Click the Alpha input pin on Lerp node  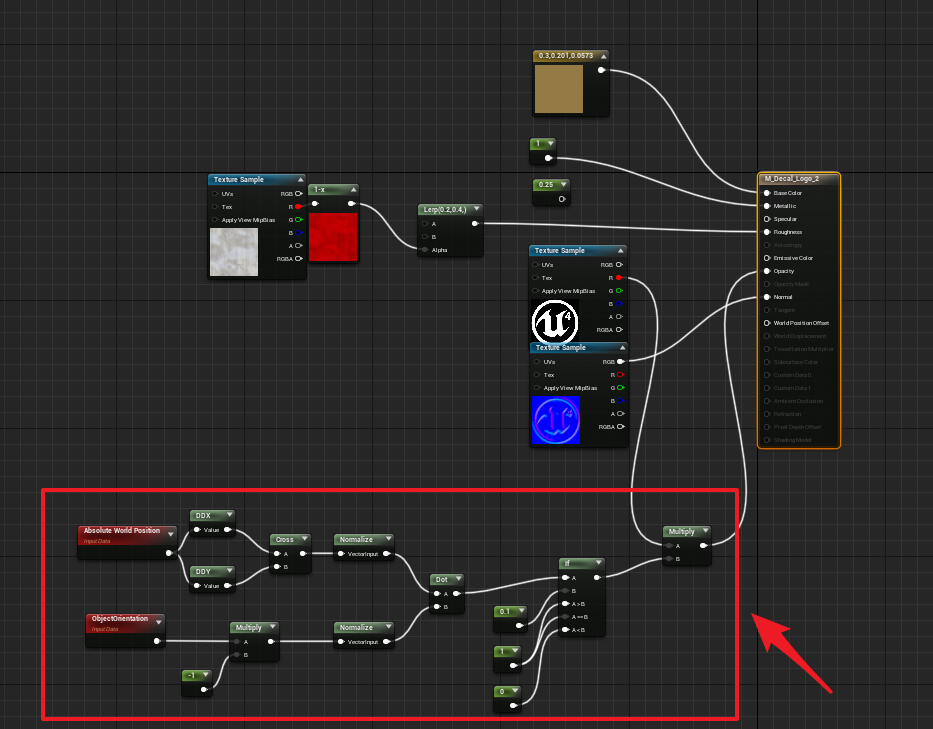[424, 250]
